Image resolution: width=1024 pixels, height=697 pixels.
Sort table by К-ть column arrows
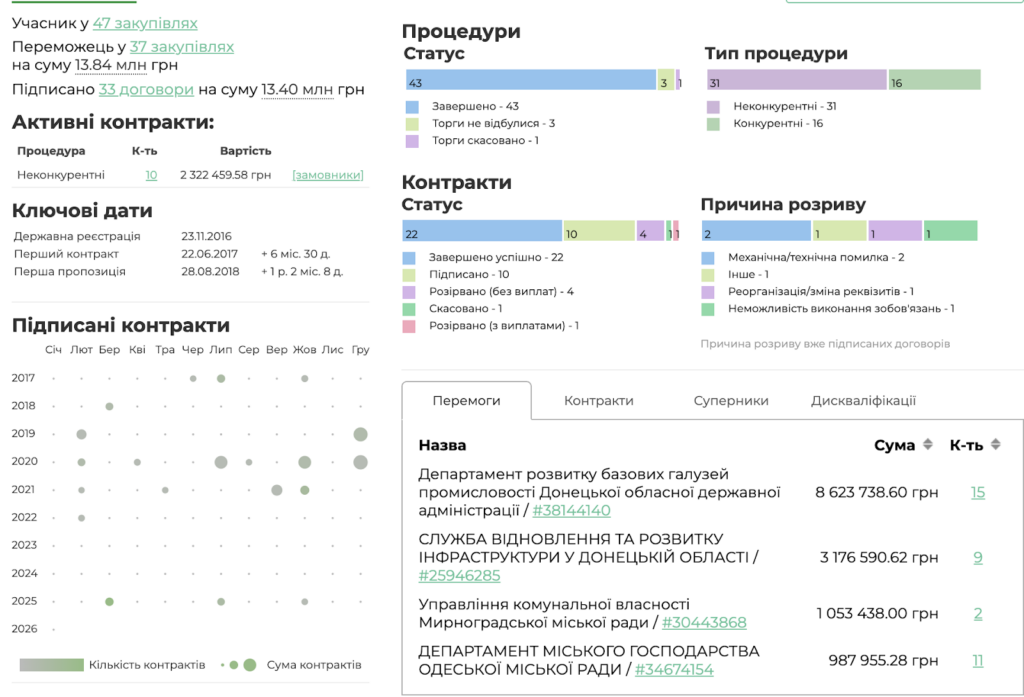pyautogui.click(x=995, y=444)
